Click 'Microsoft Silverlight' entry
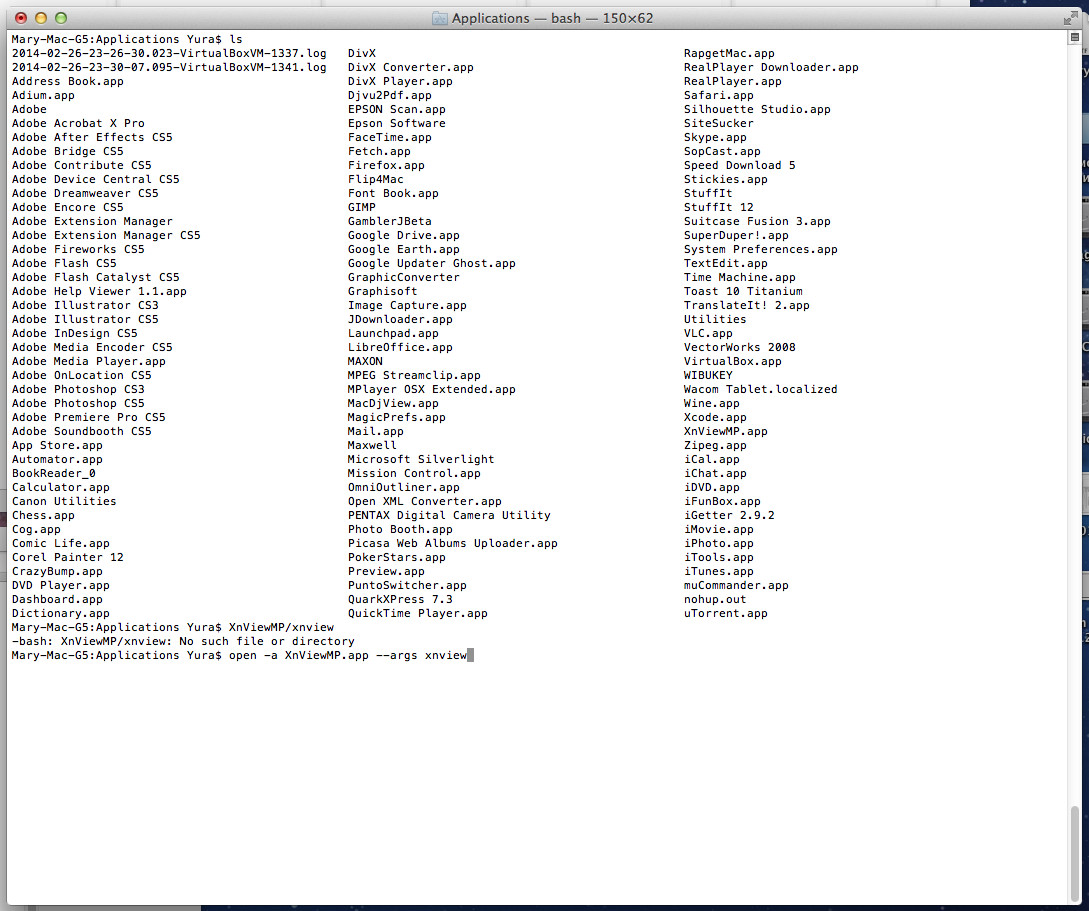Viewport: 1089px width, 911px height. (x=421, y=459)
